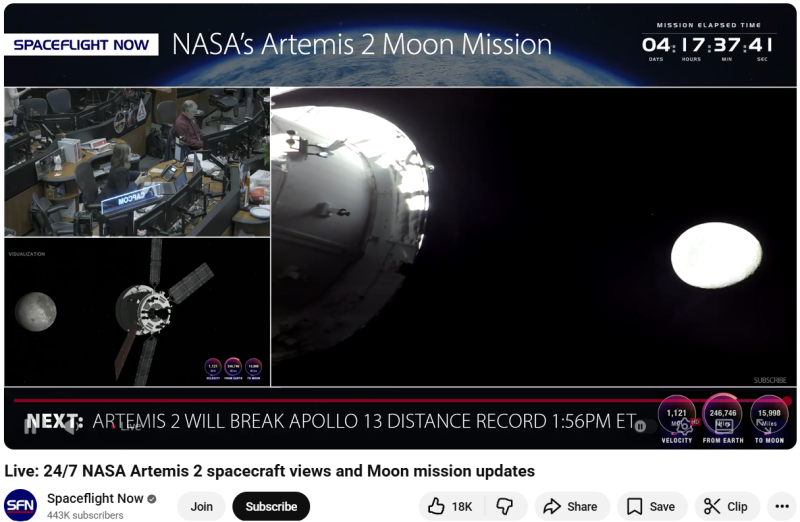Image resolution: width=800 pixels, height=522 pixels.
Task: Click the SUBSCRIBE watermark in the video
Action: click(x=769, y=380)
